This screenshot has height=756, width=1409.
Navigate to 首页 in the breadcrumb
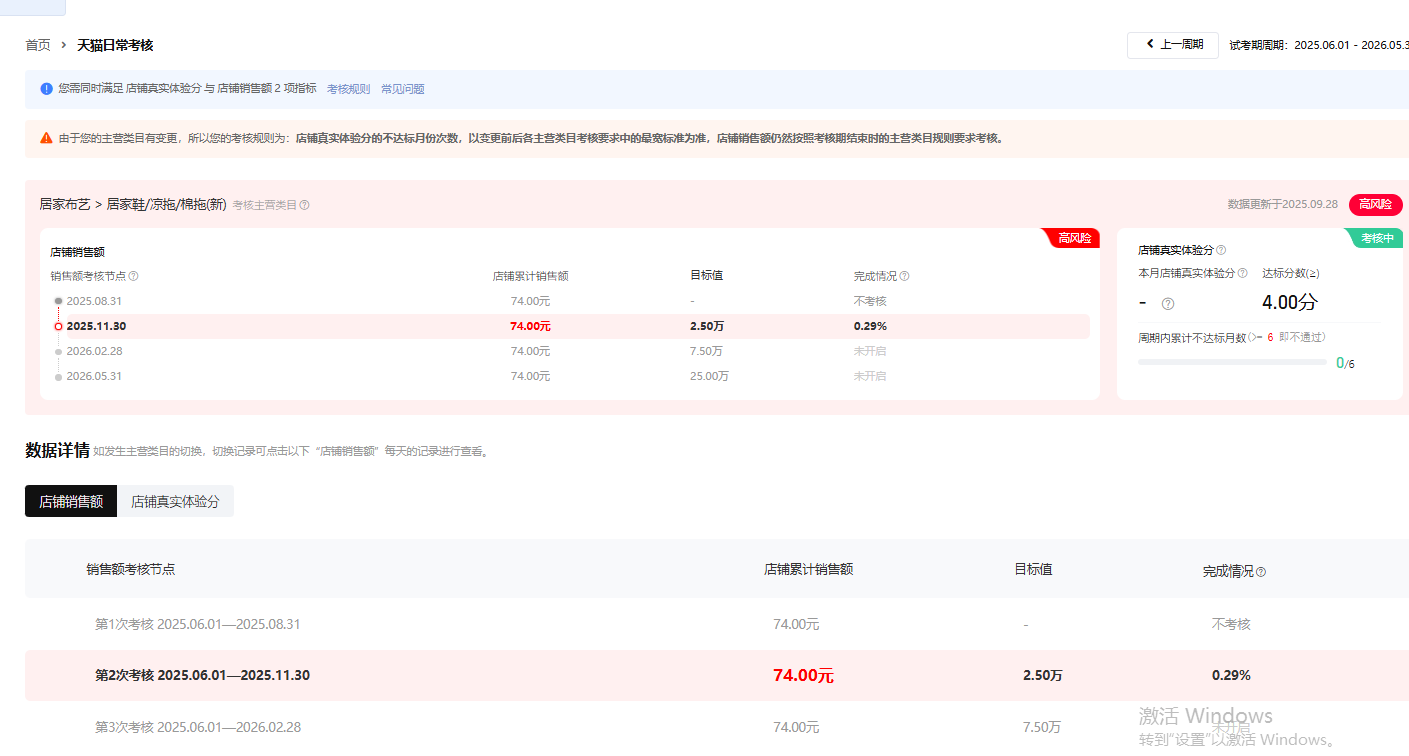[x=38, y=45]
